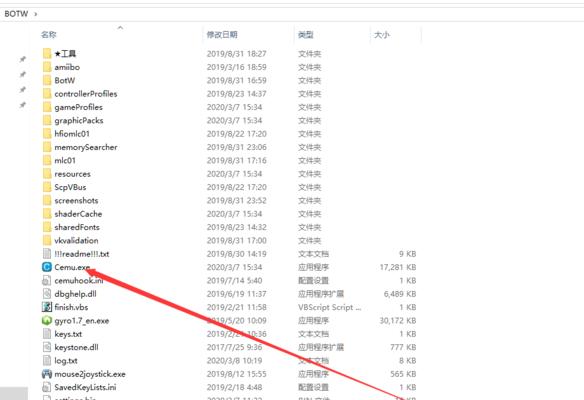This screenshot has height=400, width=584.
Task: Sort by the 大小 column header
Action: (x=382, y=35)
